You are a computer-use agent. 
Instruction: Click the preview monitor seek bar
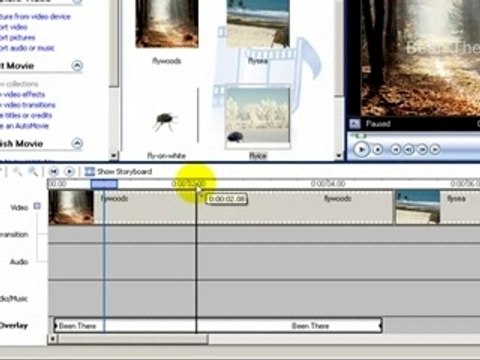click(x=415, y=136)
